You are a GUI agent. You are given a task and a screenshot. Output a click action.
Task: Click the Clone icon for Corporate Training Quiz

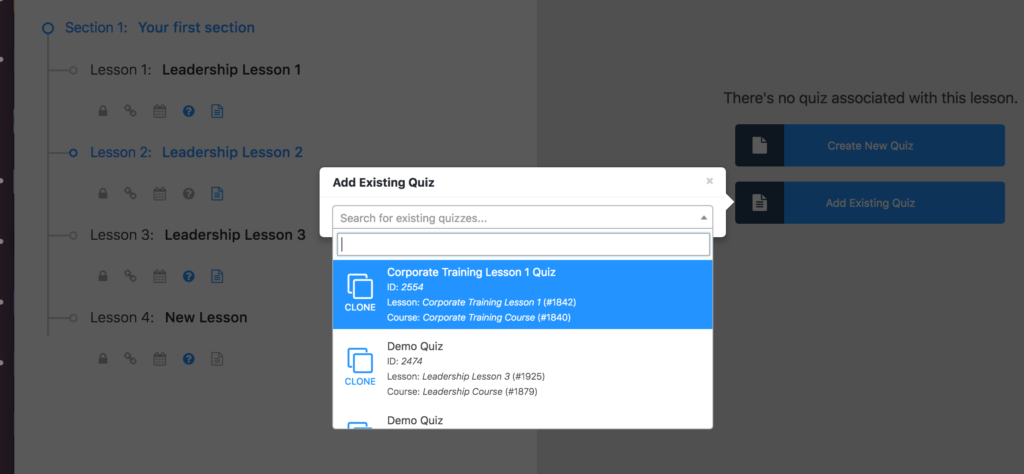tap(360, 292)
